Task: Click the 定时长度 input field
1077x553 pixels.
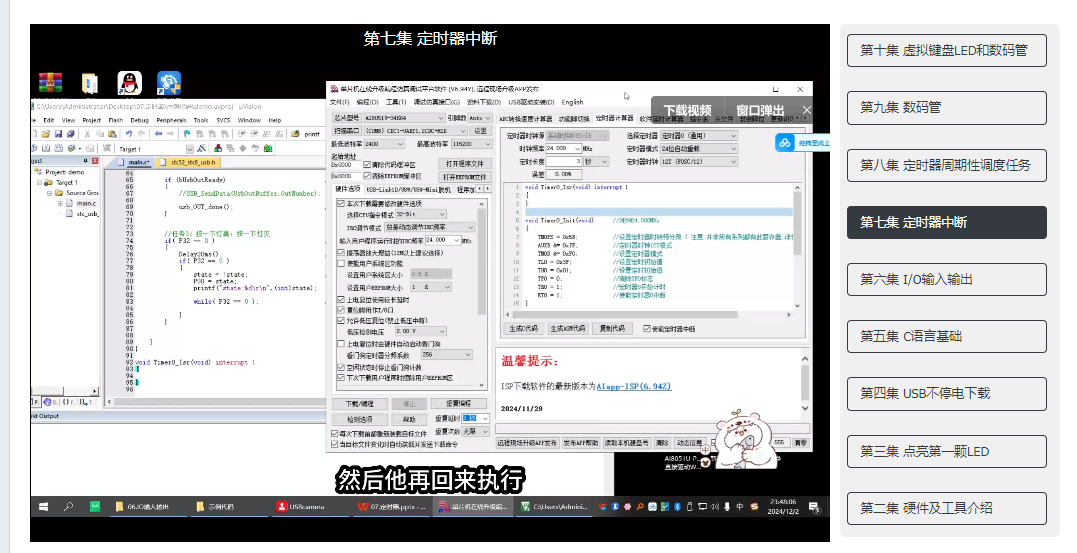Action: (565, 161)
